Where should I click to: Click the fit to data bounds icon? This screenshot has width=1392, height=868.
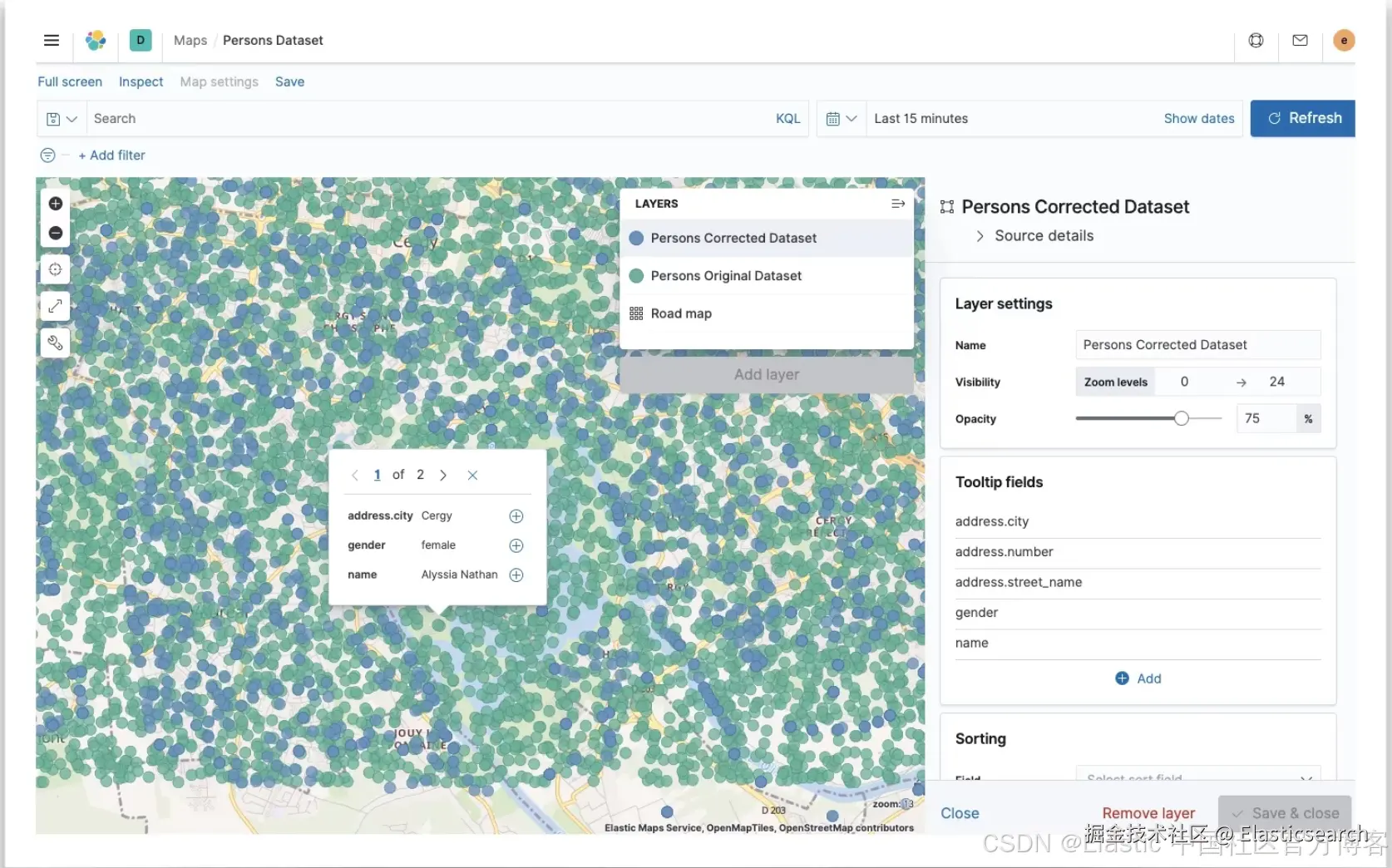(x=55, y=269)
